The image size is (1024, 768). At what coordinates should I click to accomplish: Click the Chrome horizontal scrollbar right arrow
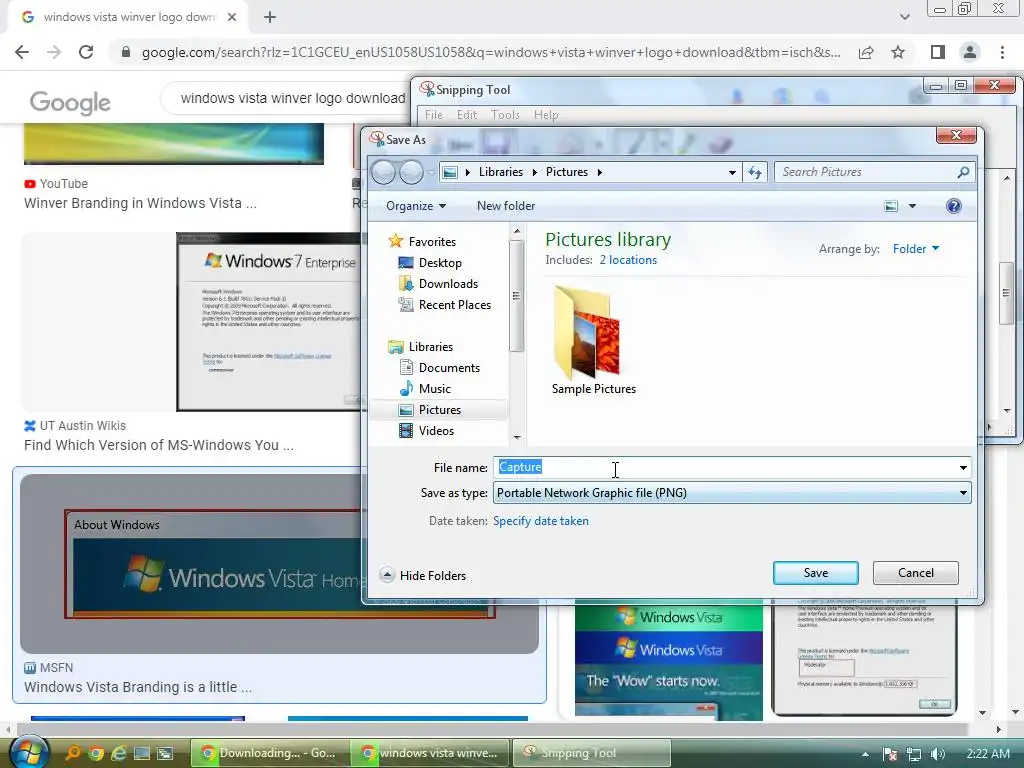click(x=998, y=729)
